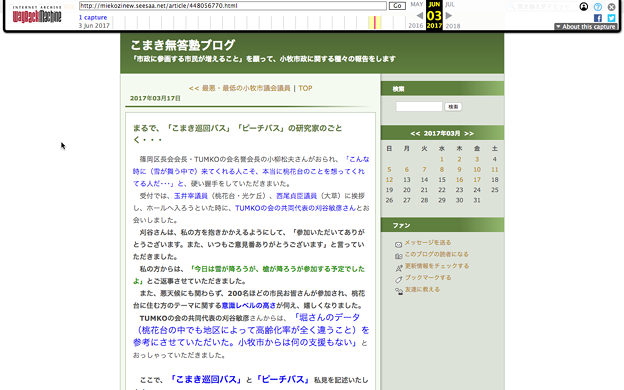Open calendar date 9
Image resolution: width=624 pixels, height=390 pixels.
click(459, 170)
